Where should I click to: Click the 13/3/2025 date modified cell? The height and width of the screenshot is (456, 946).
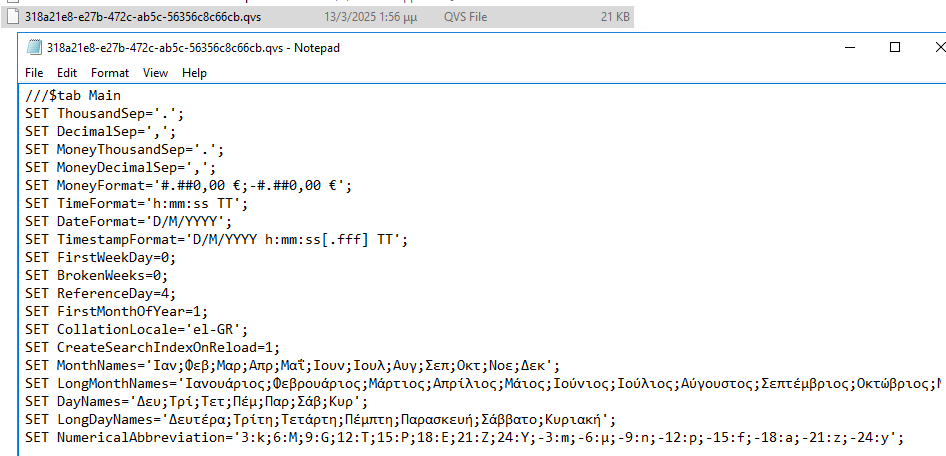(x=370, y=17)
